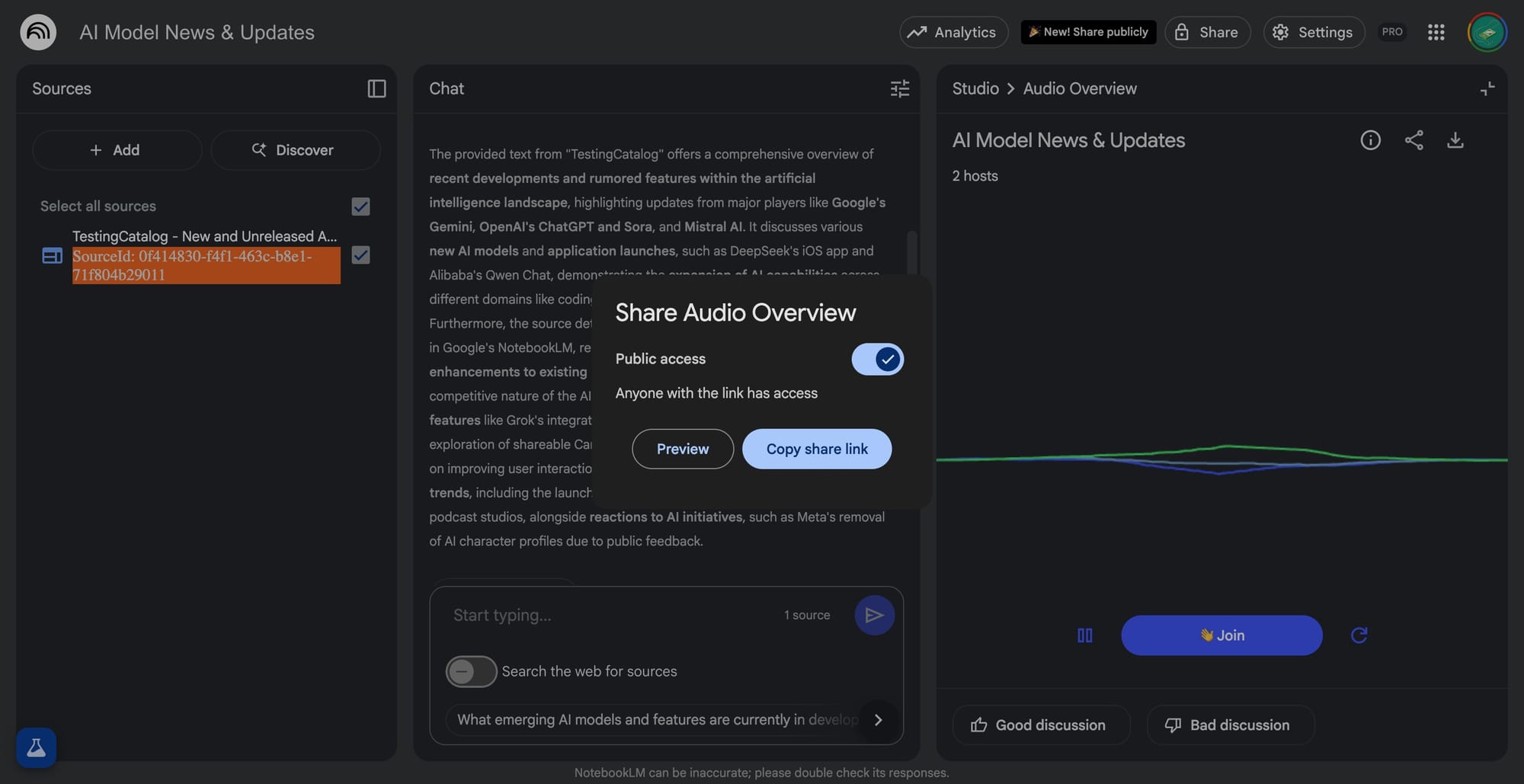Go back to Studio breadcrumb
The image size is (1524, 784).
click(975, 88)
